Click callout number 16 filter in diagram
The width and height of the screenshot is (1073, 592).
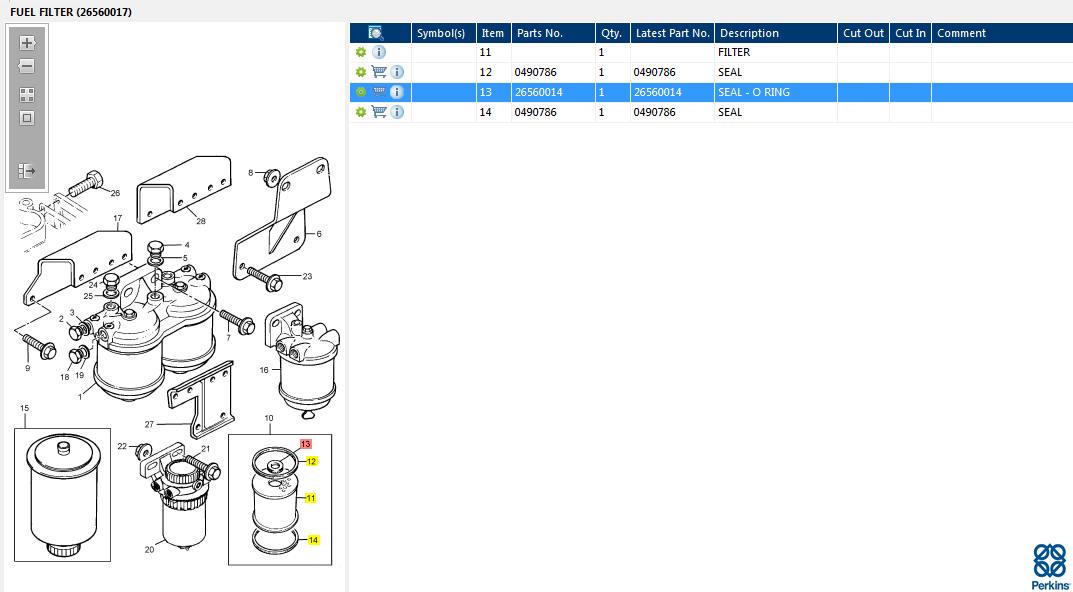coord(264,370)
